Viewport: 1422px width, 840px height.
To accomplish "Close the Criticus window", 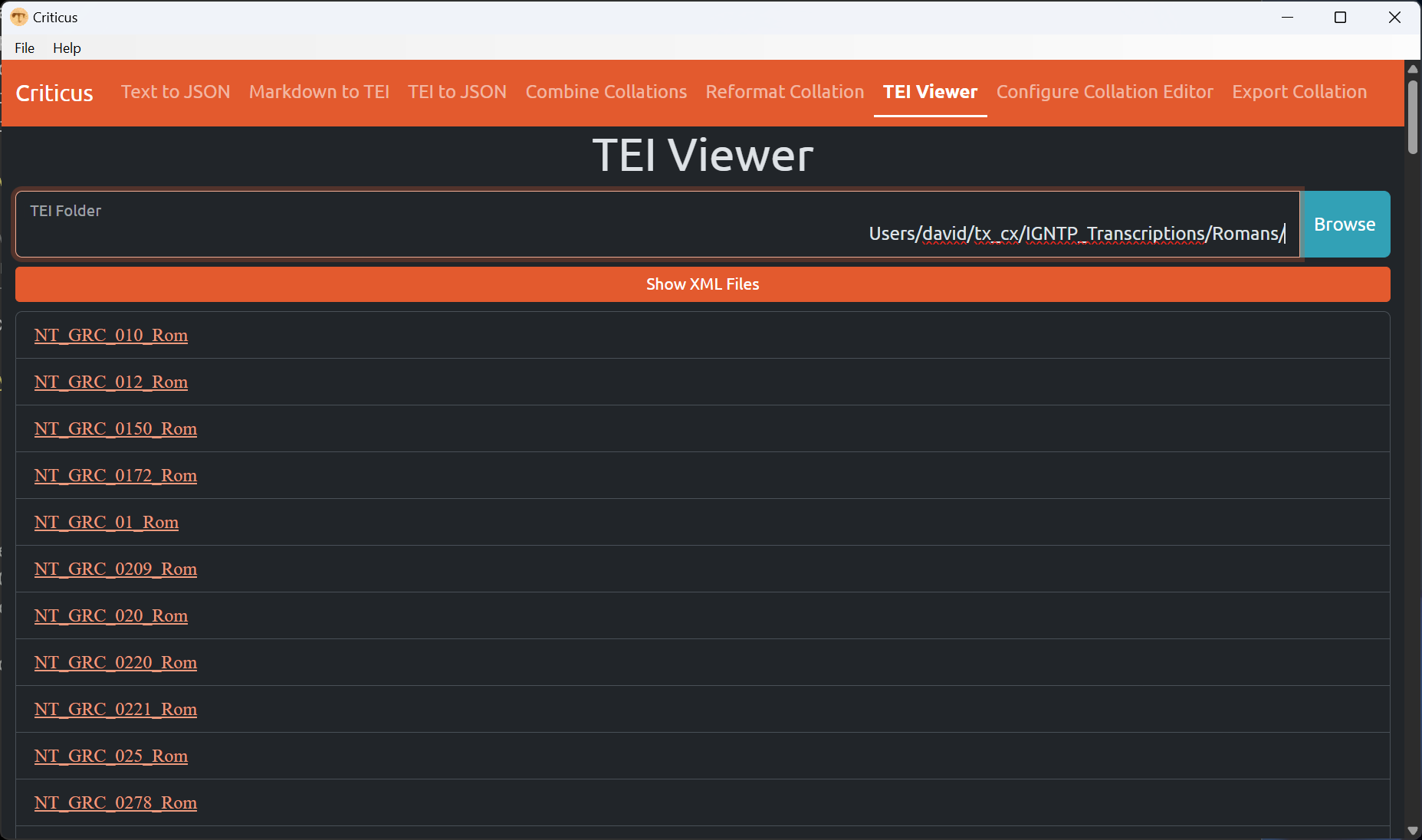I will (1394, 17).
